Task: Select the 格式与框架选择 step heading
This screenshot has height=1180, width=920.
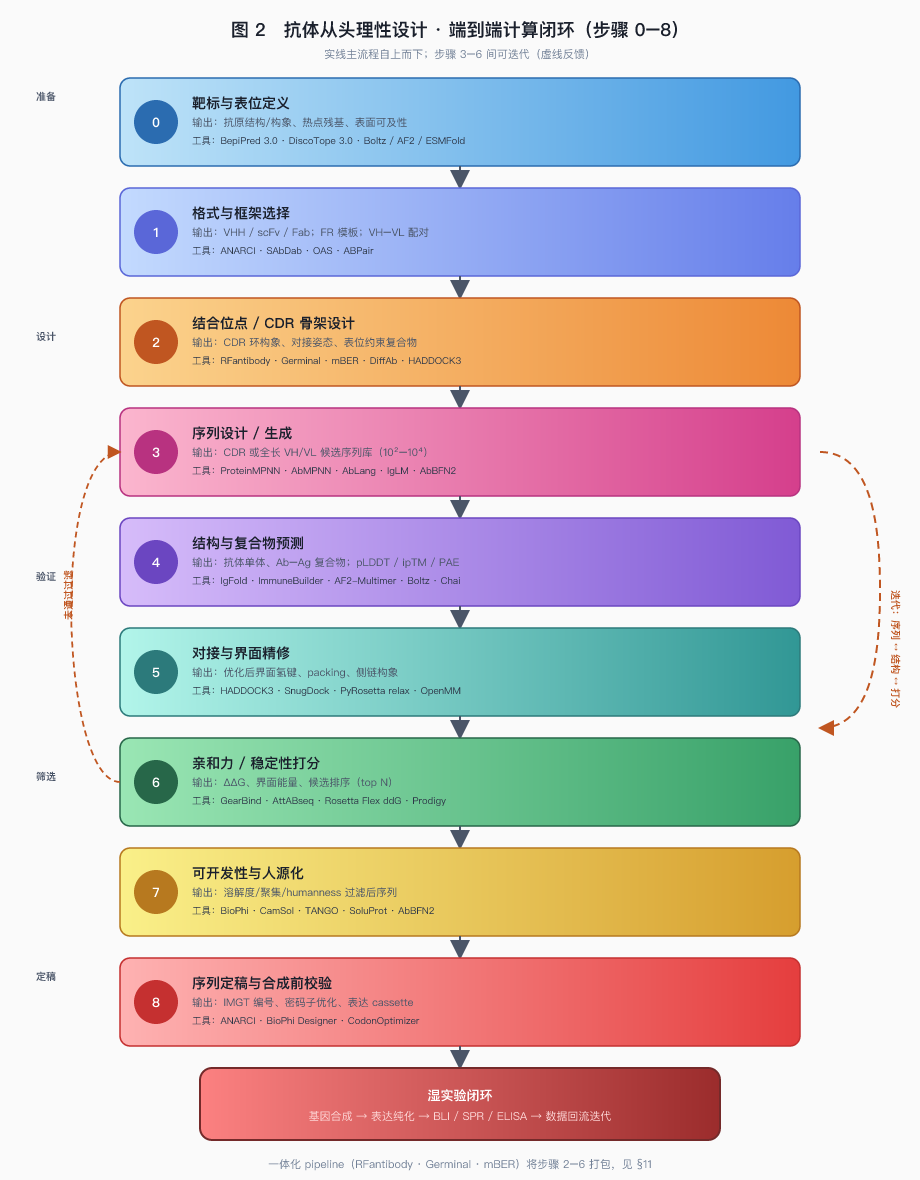Action: pyautogui.click(x=241, y=213)
